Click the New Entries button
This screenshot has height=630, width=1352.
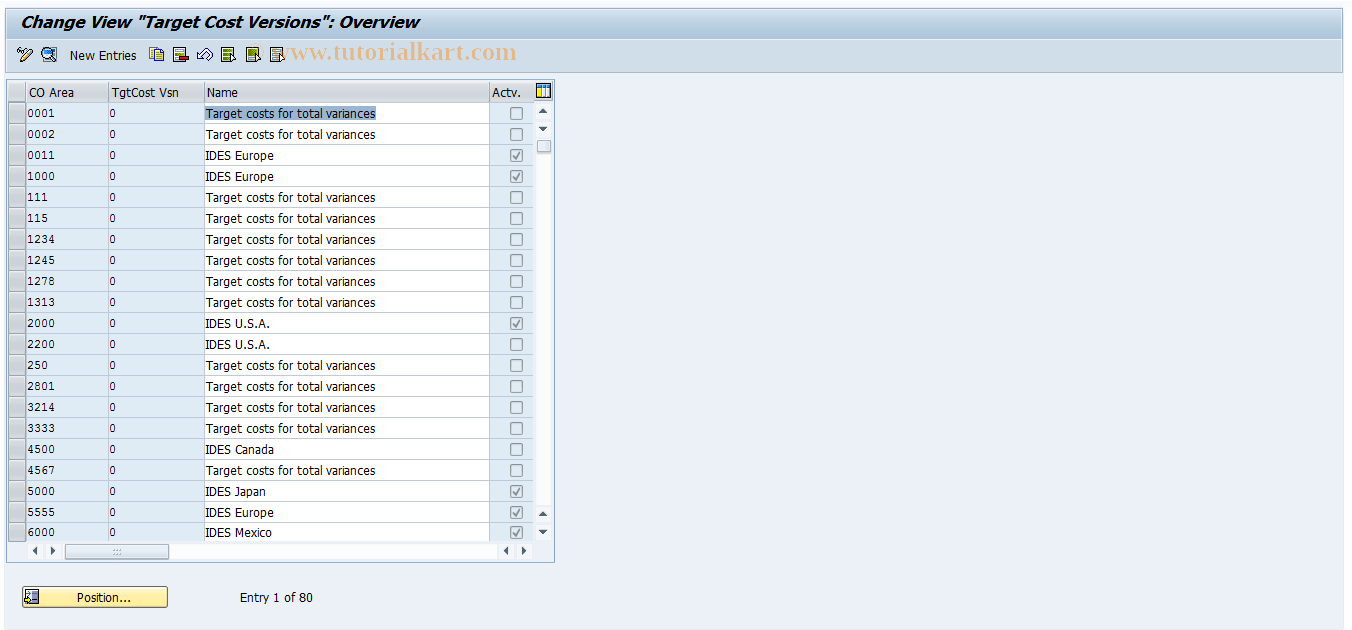(103, 55)
